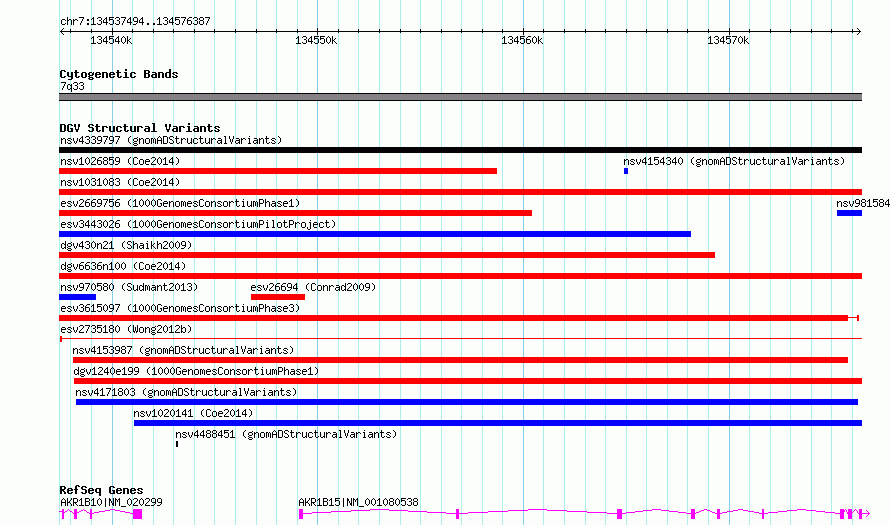Open dgv430n21 (Shaikh2009) label
This screenshot has width=890, height=525.
coord(126,245)
